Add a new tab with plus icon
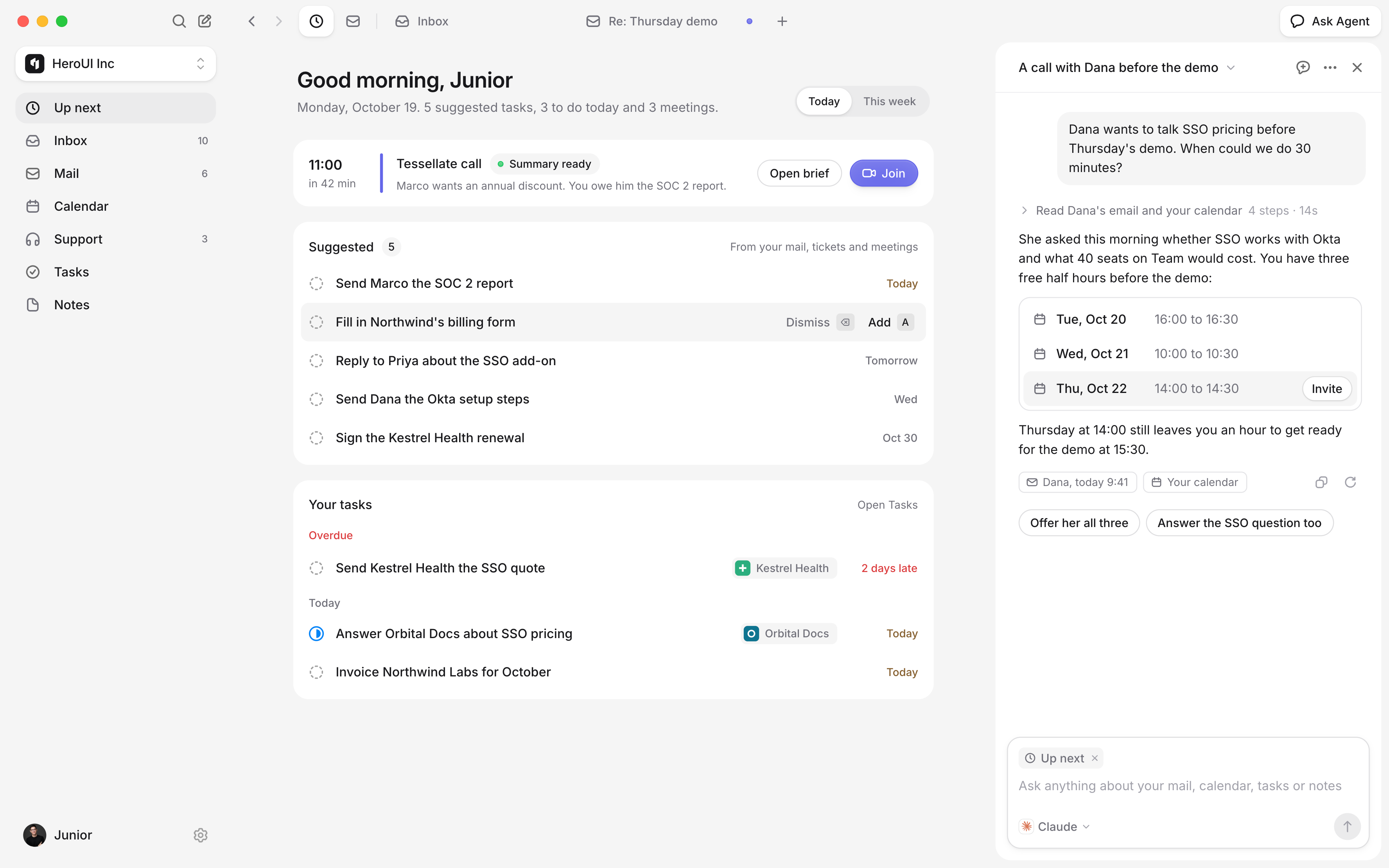This screenshot has width=1389, height=868. [782, 21]
